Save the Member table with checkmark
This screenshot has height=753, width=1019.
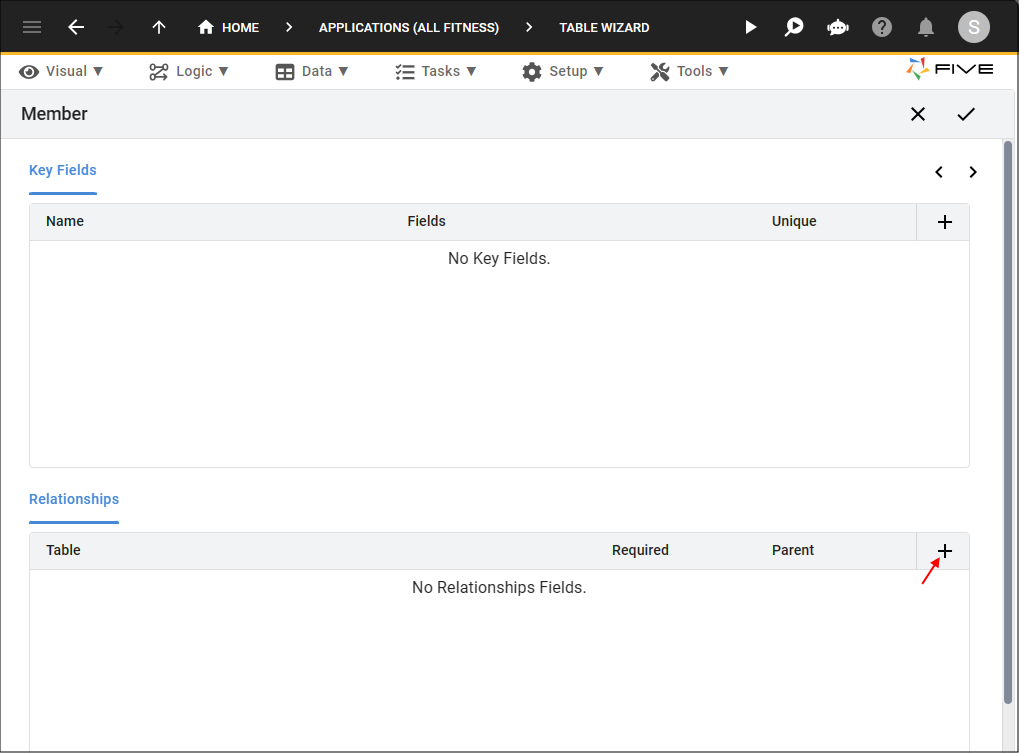pos(966,114)
